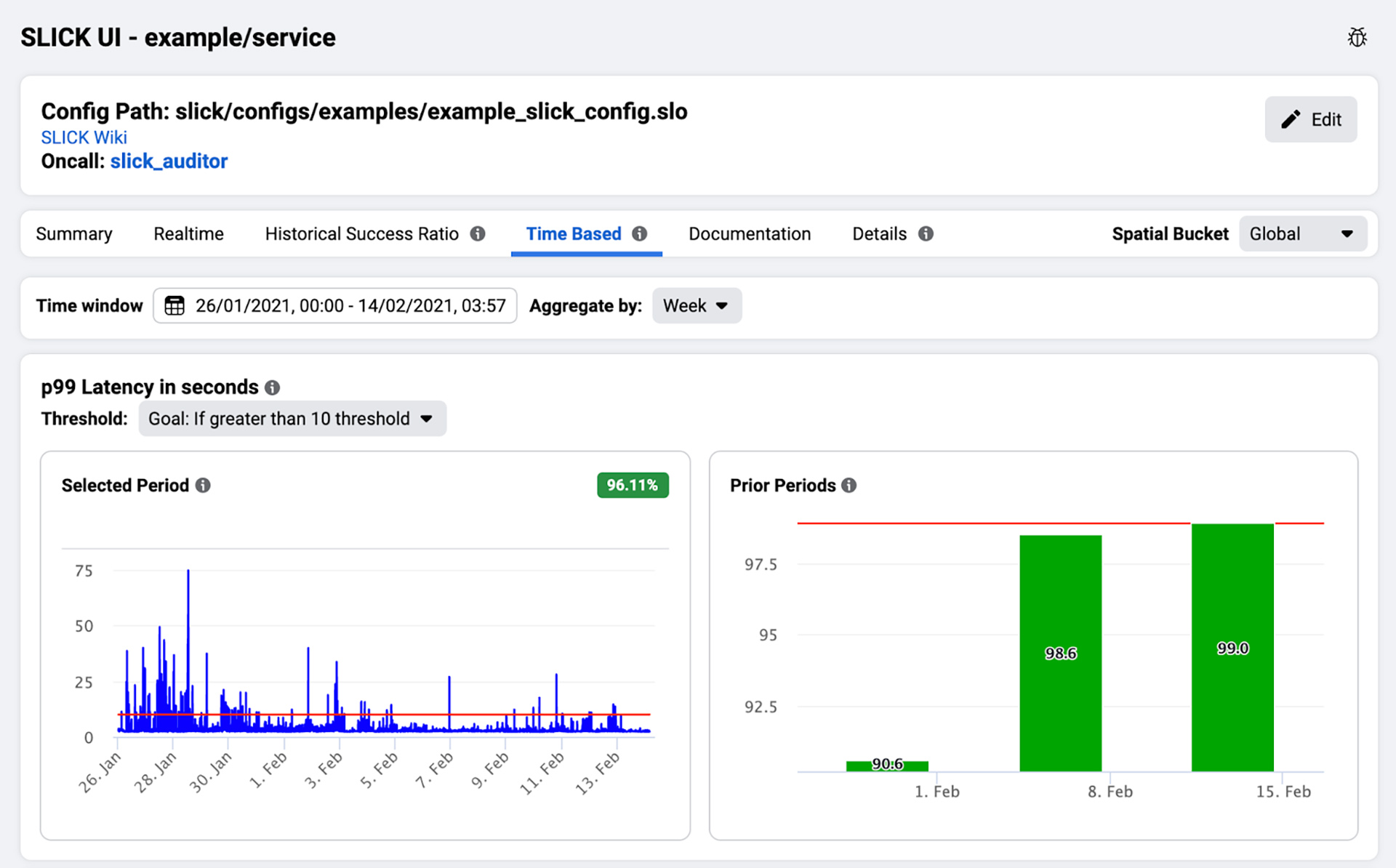Open the Aggregate by Week dropdown
Screen dimensions: 1396x868
696,305
